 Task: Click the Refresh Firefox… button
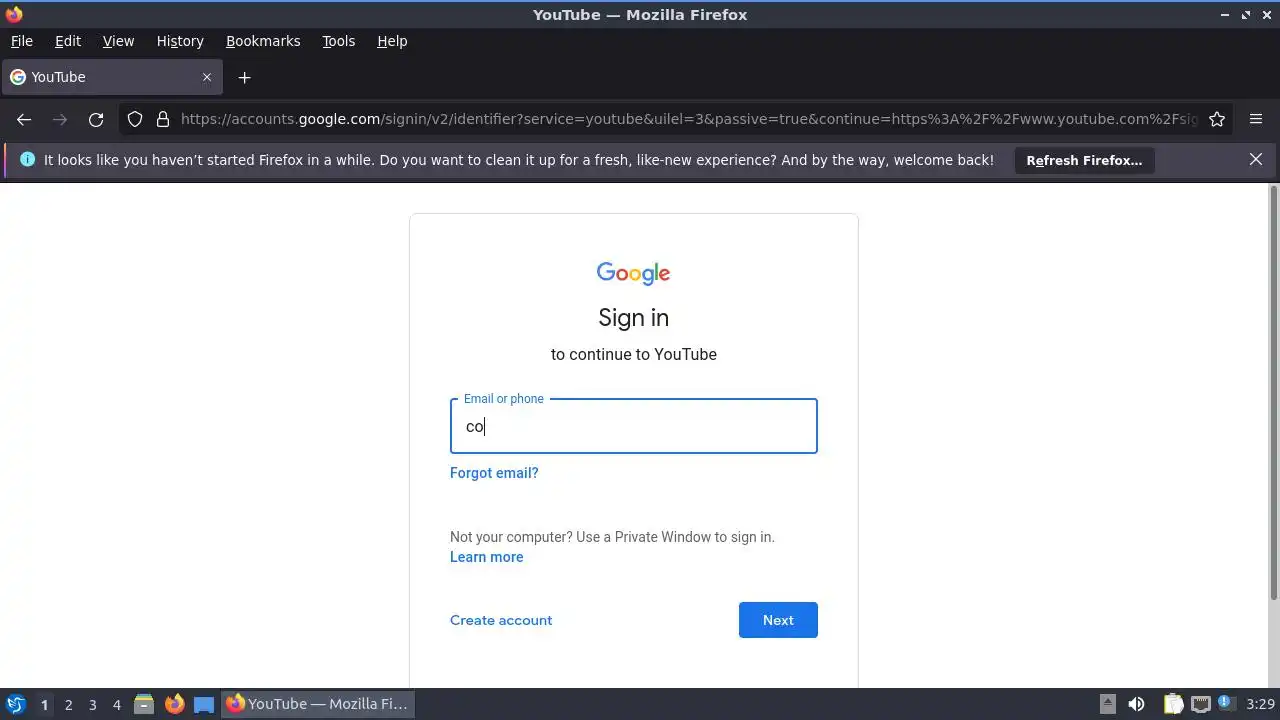tap(1084, 160)
